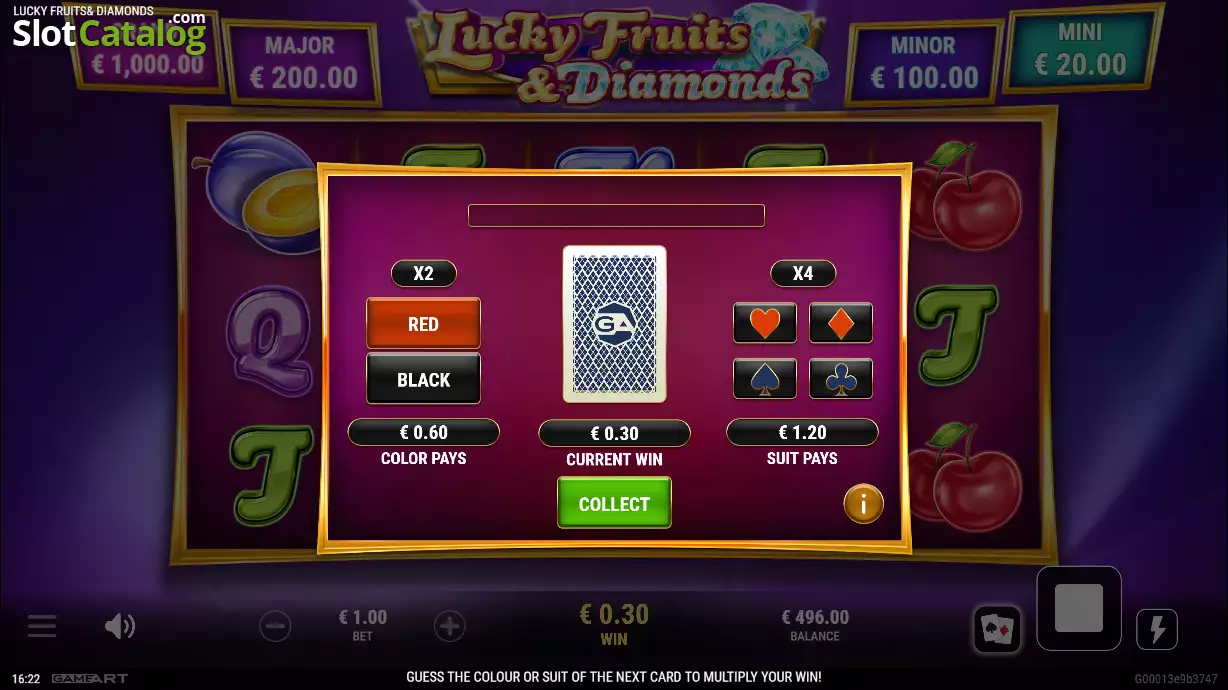Viewport: 1228px width, 690px height.
Task: Collect the current win
Action: 614,503
